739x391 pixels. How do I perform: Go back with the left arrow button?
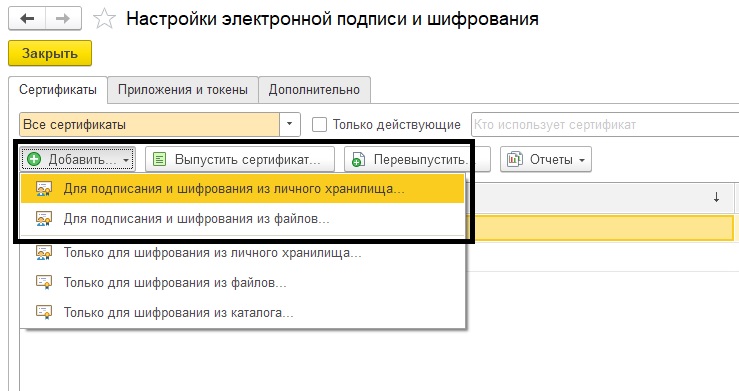[x=27, y=18]
